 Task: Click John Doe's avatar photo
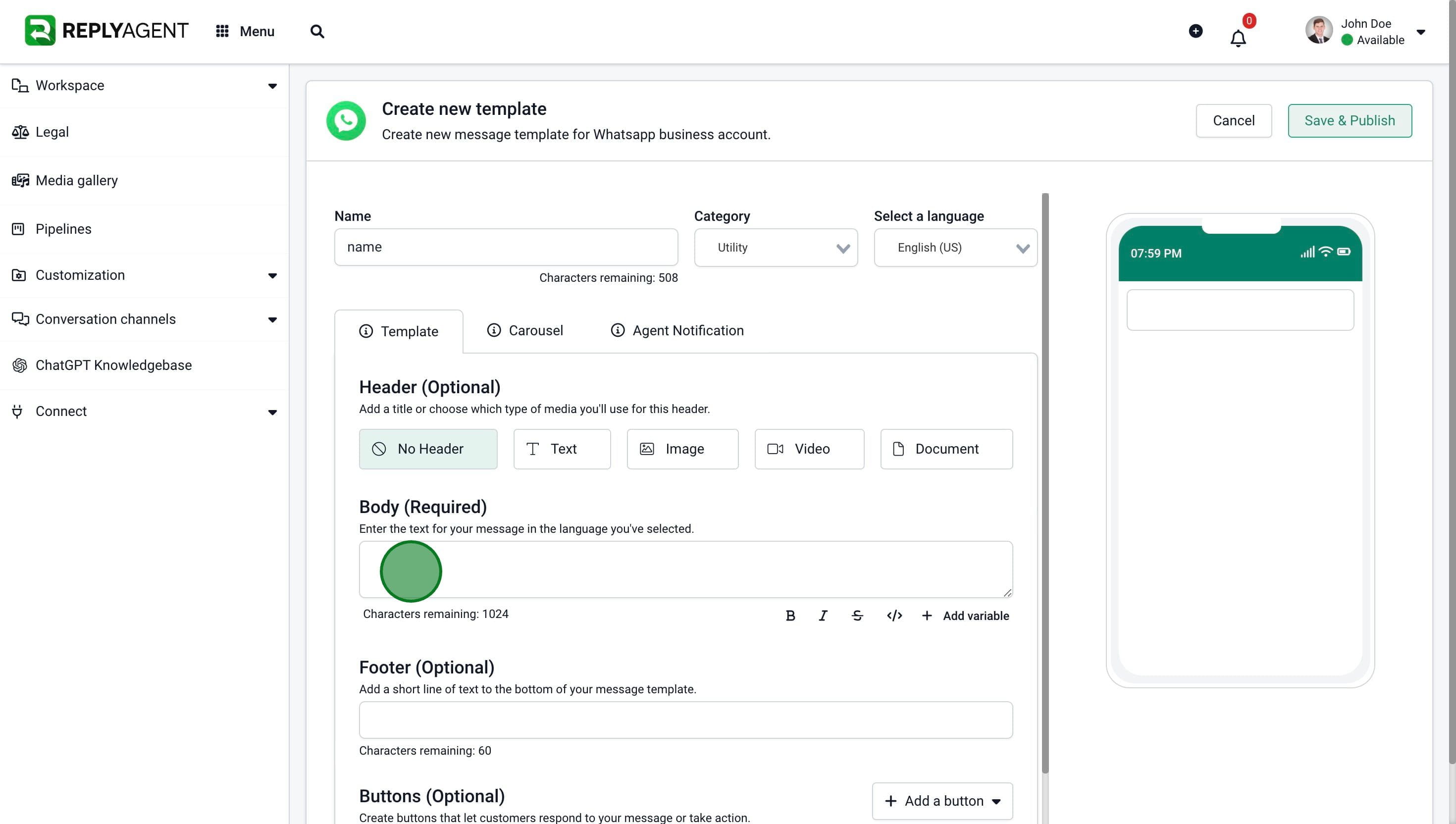[1318, 31]
